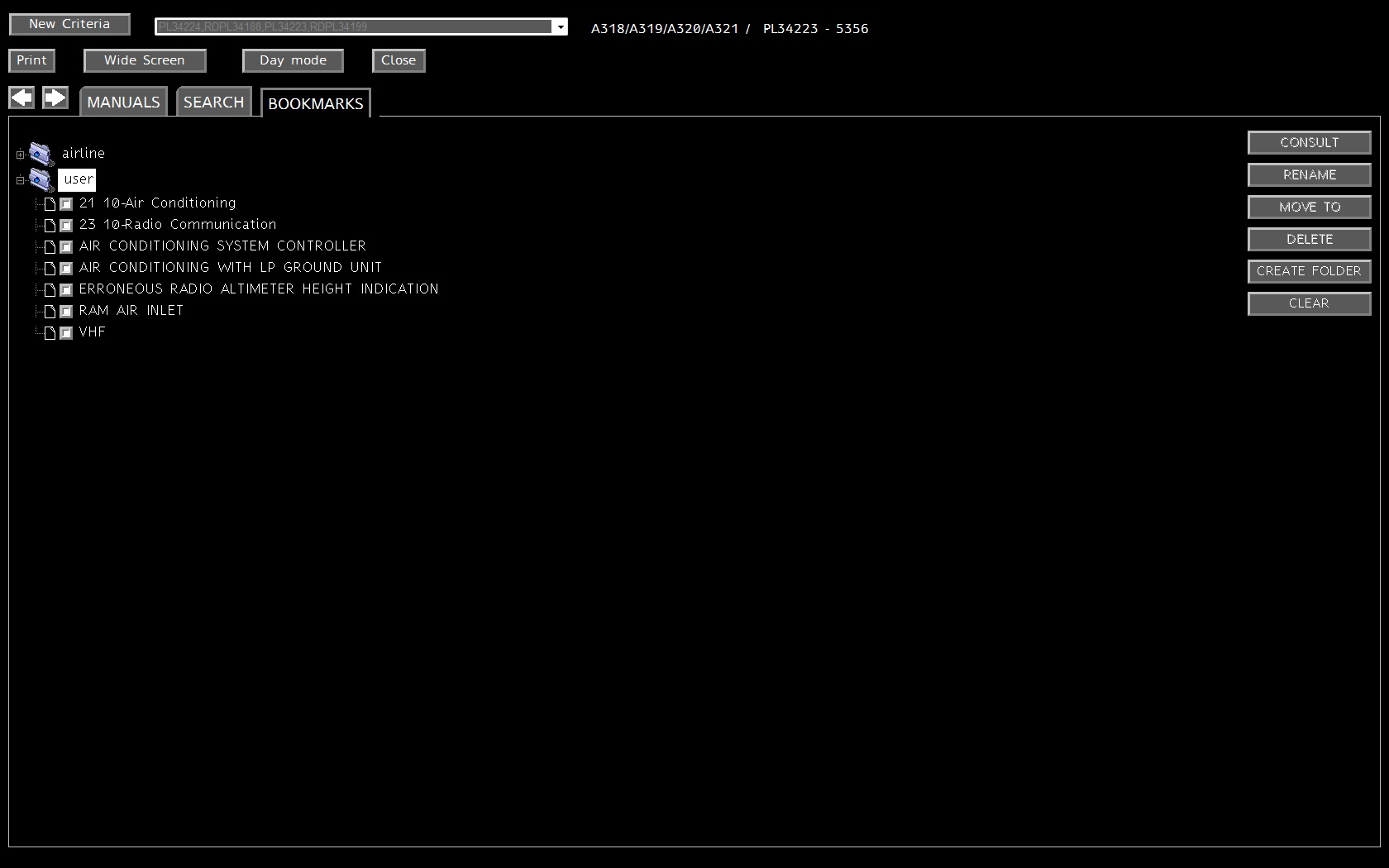Switch to the MANUALS tab
The image size is (1389, 868).
click(123, 103)
